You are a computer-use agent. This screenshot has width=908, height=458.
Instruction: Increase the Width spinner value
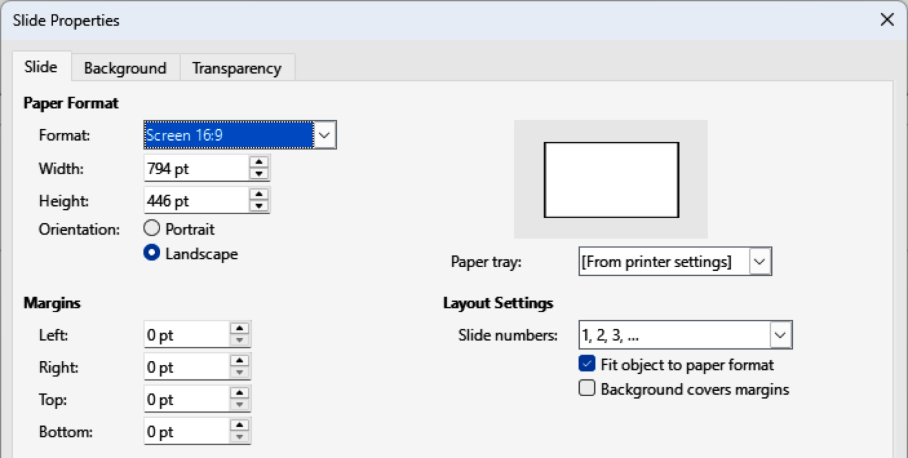pyautogui.click(x=260, y=162)
